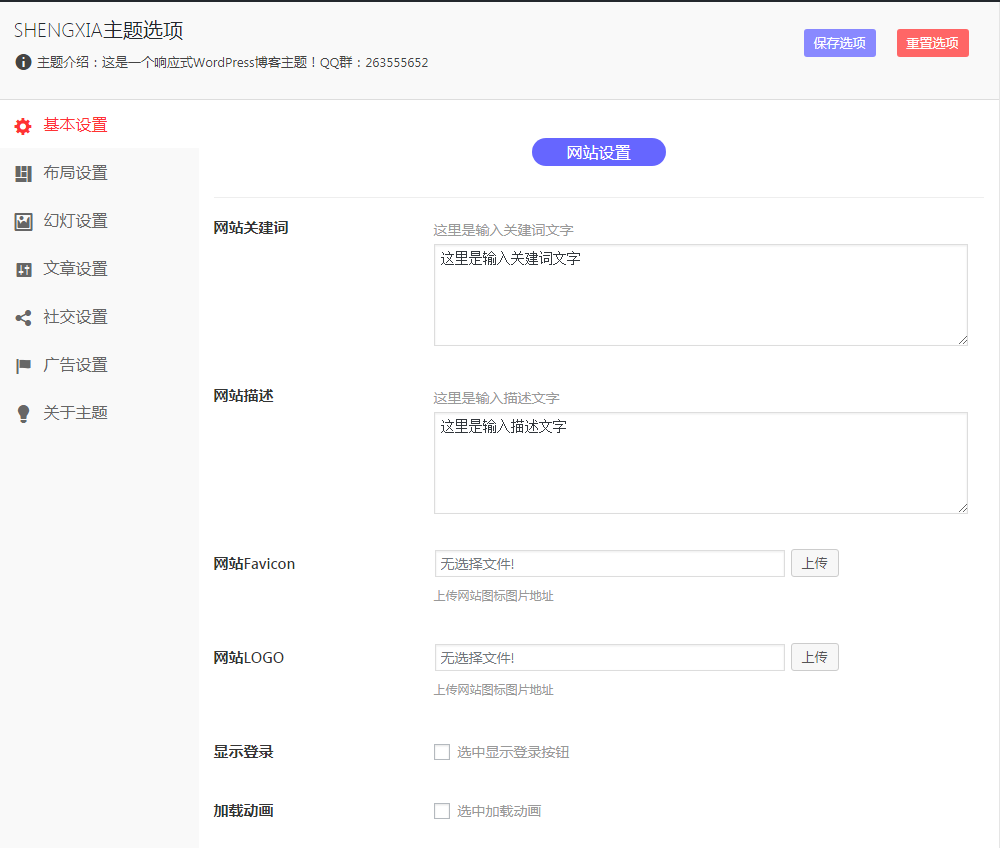Open the 基本设置 tab
The image size is (1000, 848).
pos(99,124)
